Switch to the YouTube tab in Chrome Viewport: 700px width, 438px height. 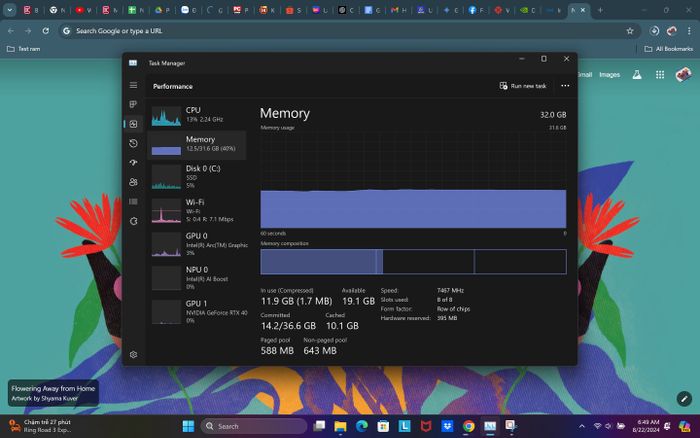tap(83, 10)
